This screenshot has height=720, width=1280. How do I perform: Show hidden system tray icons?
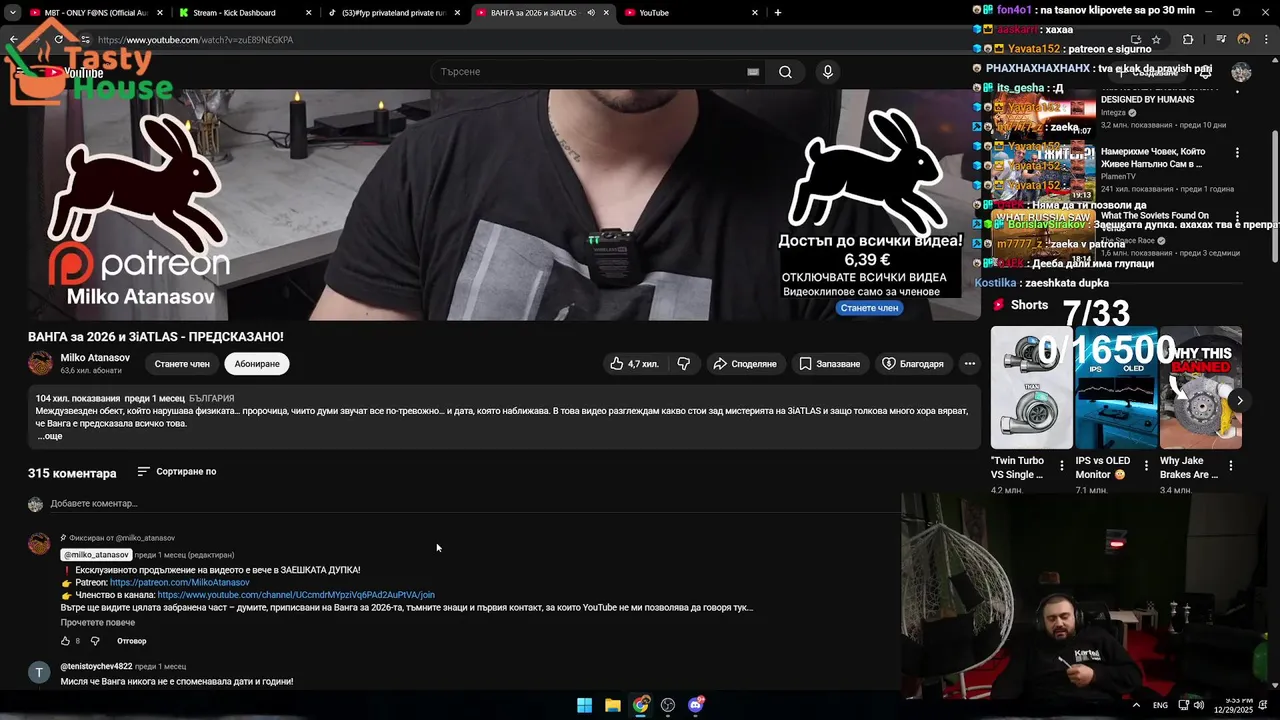pyautogui.click(x=1136, y=705)
